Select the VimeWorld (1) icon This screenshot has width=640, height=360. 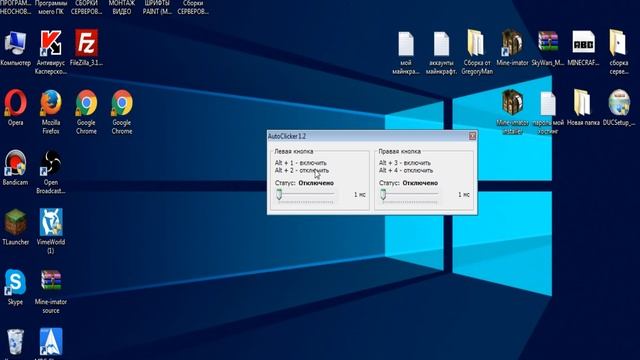click(x=51, y=222)
